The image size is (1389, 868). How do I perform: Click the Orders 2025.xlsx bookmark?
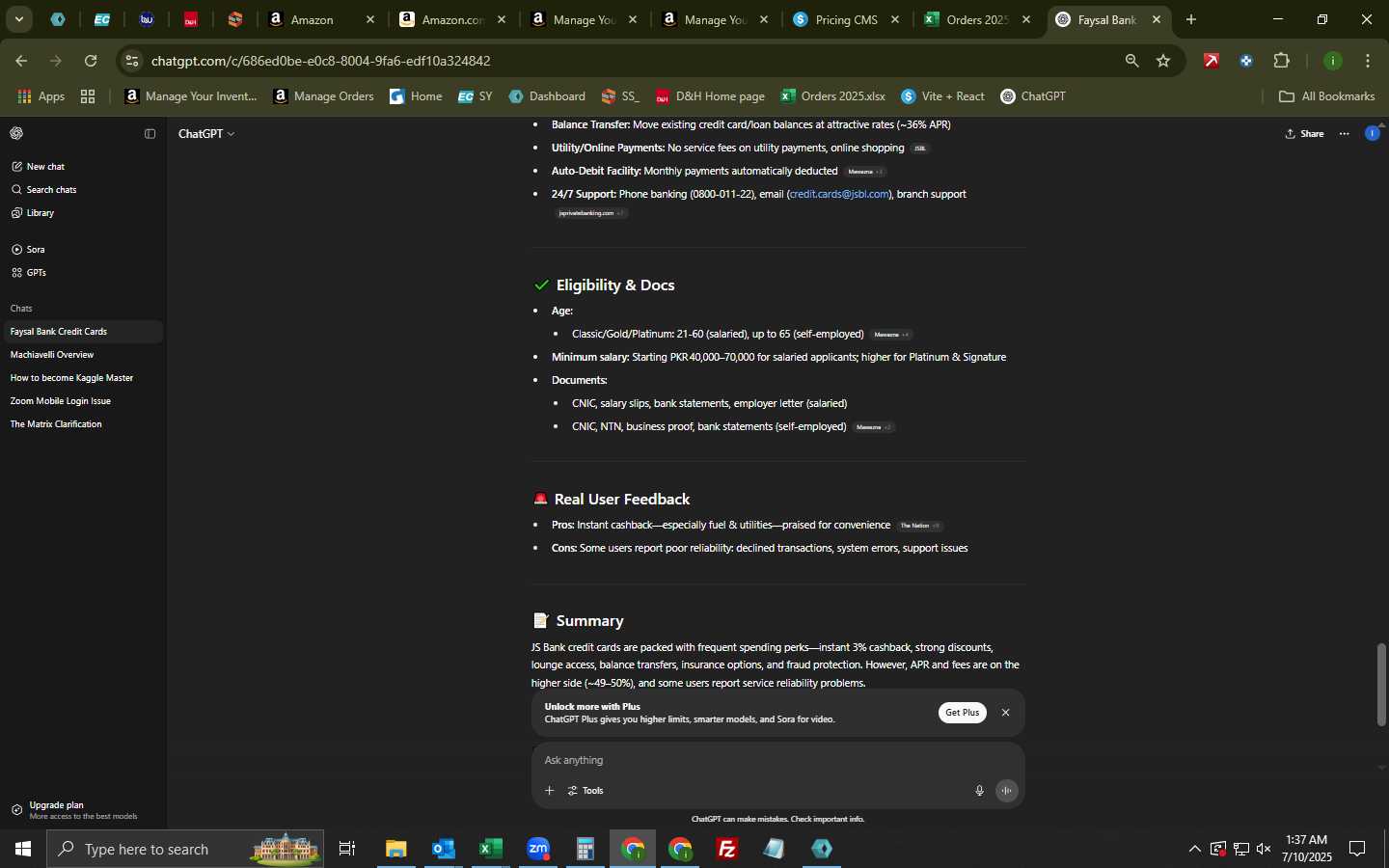(832, 96)
